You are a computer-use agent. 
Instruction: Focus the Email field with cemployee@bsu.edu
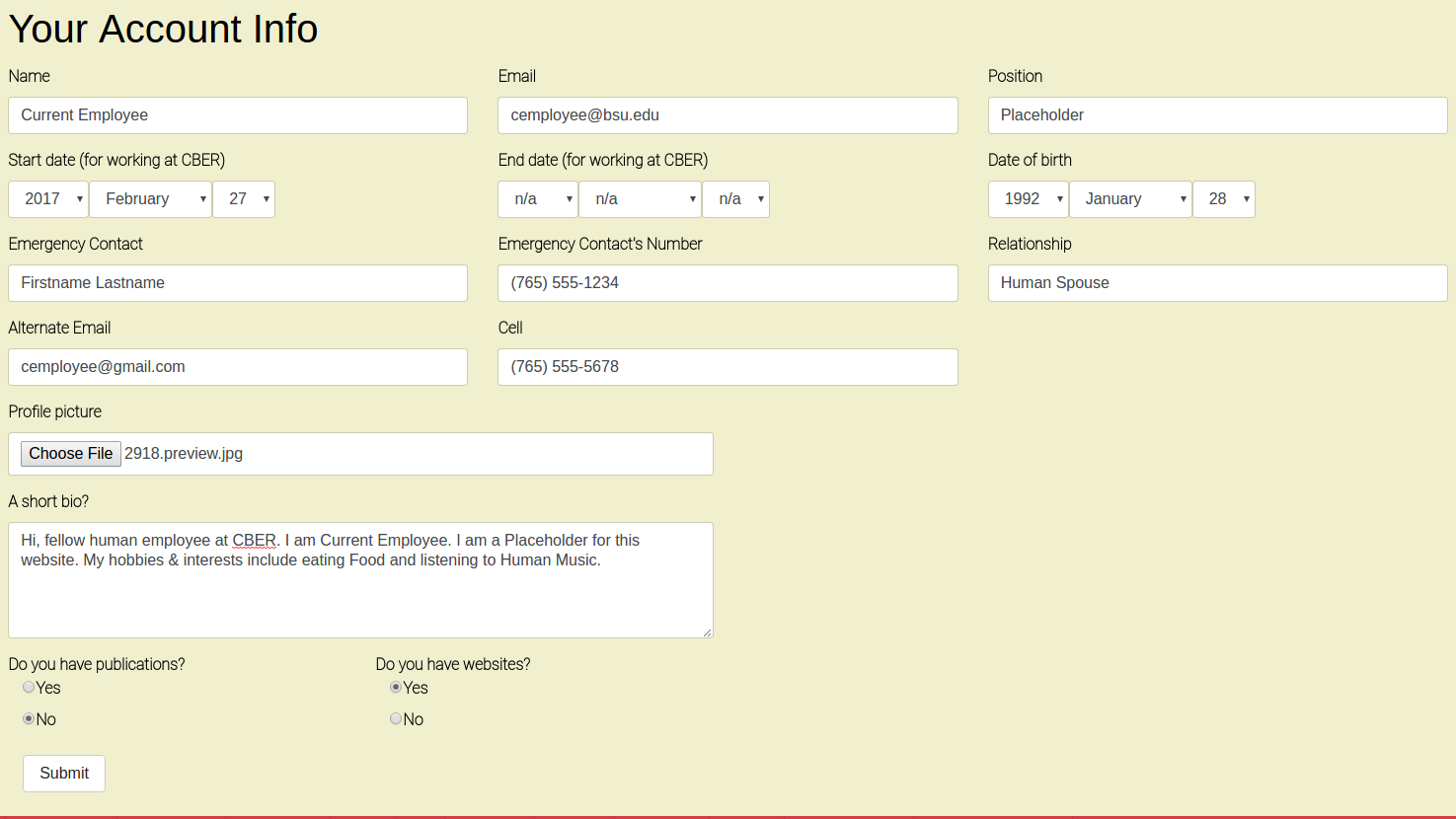point(728,115)
